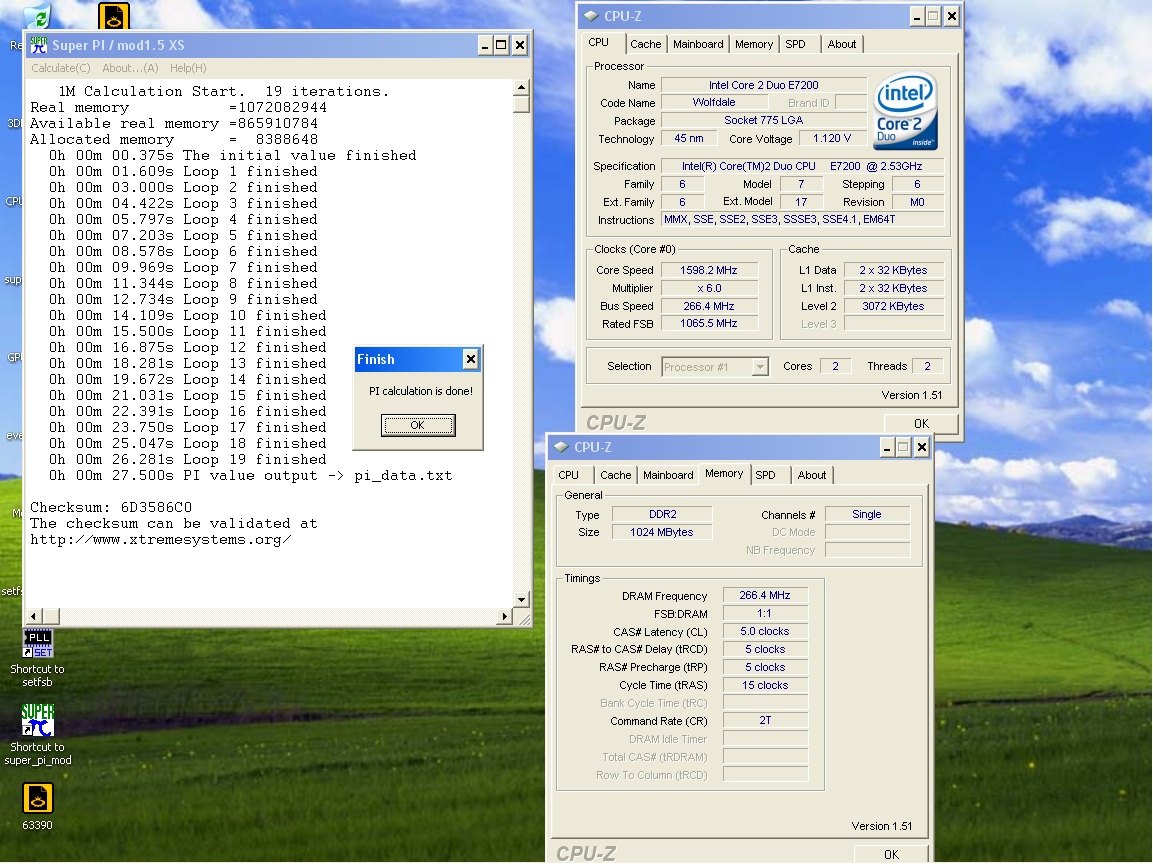Click the Intel Core 2 Duo E7200 name field
1153x864 pixels.
[763, 85]
